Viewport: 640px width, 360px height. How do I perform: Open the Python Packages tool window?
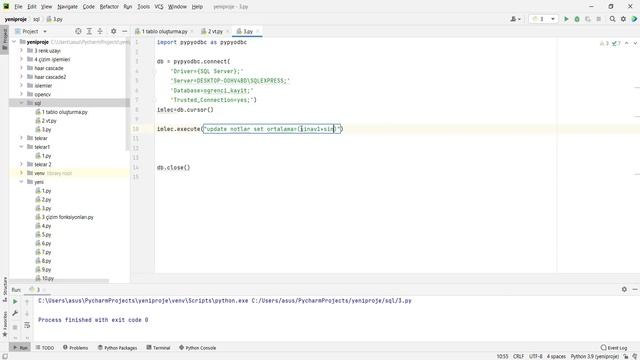(118, 348)
